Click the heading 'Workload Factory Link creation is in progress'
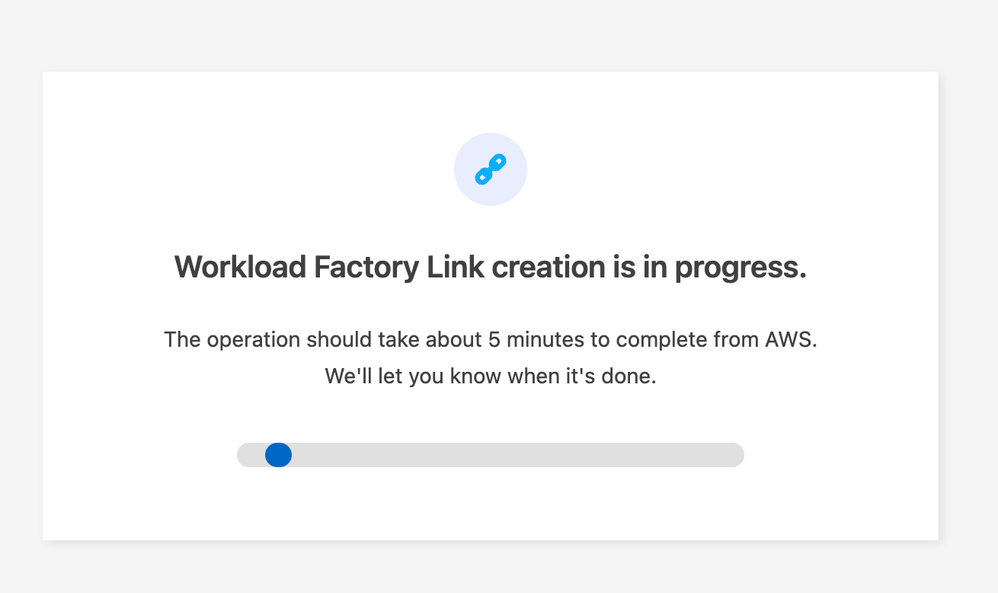The height and width of the screenshot is (593, 998). (x=490, y=267)
